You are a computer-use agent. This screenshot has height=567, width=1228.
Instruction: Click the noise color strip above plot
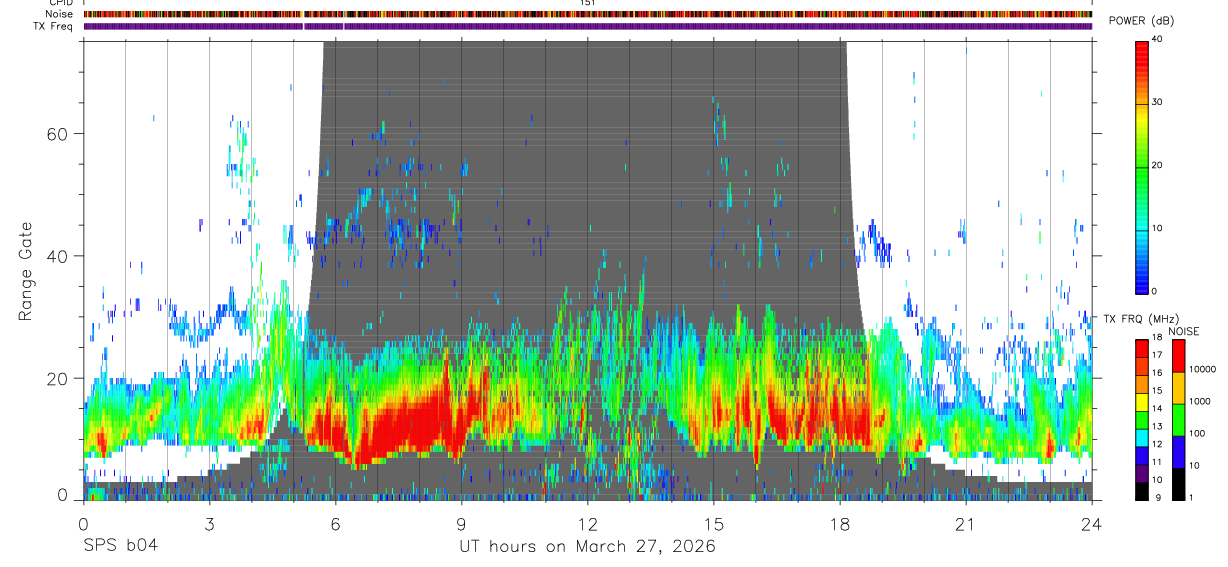pos(587,14)
